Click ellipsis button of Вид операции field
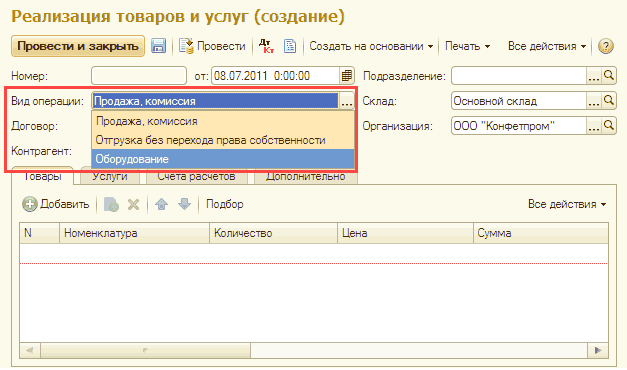The height and width of the screenshot is (370, 627). tap(347, 101)
